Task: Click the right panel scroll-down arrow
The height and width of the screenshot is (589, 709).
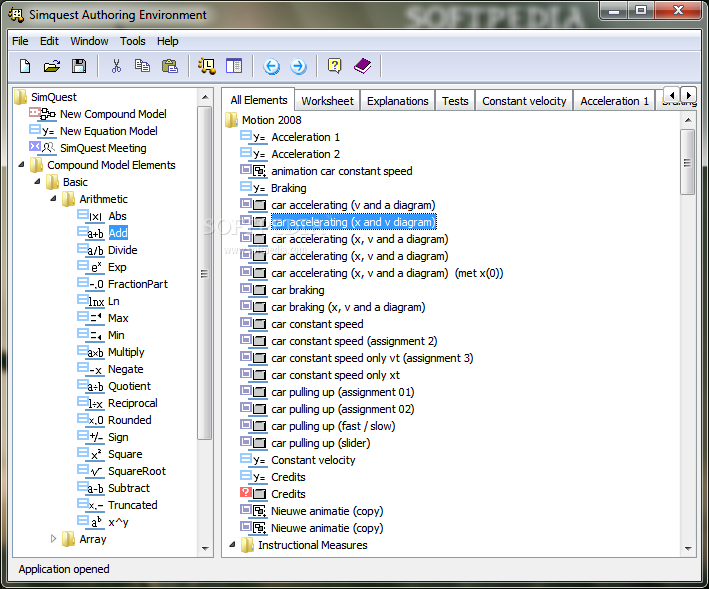Action: pos(688,548)
